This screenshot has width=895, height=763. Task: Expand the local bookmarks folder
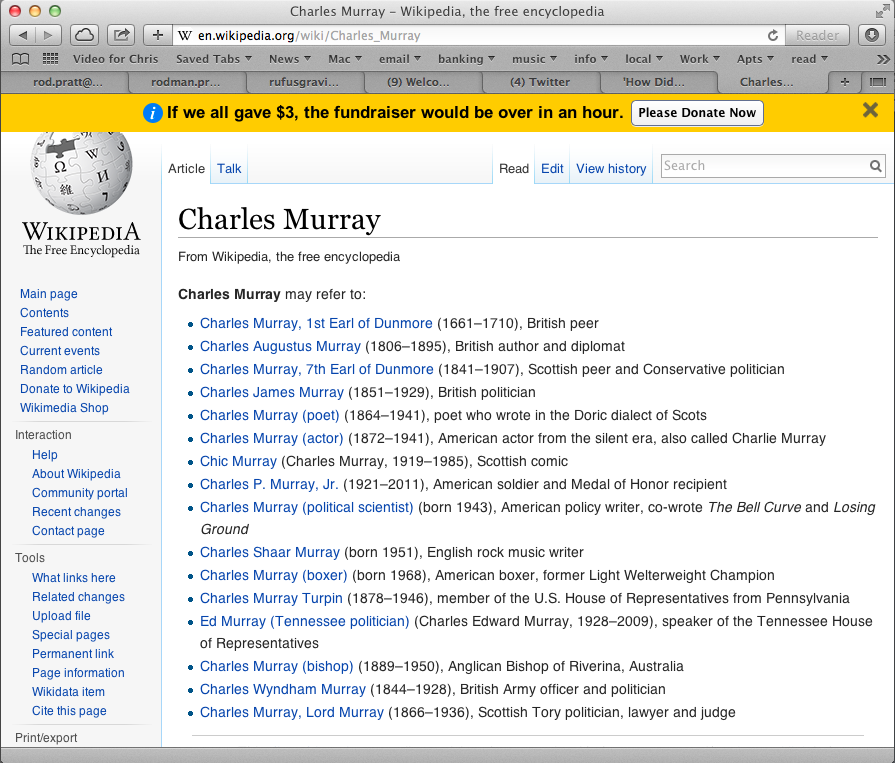(643, 59)
